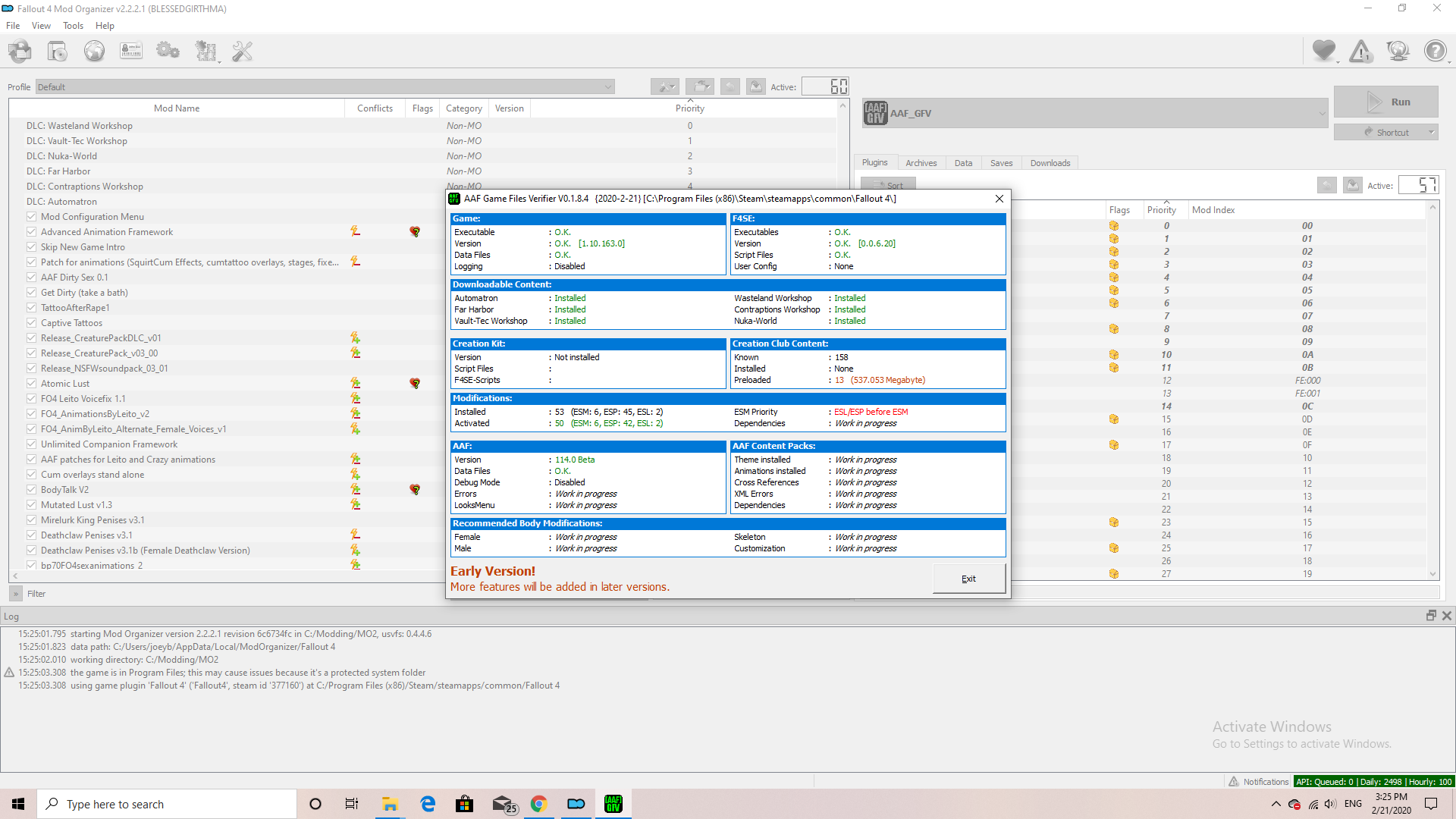Open the puzzle-piece Tools icon

[x=206, y=51]
